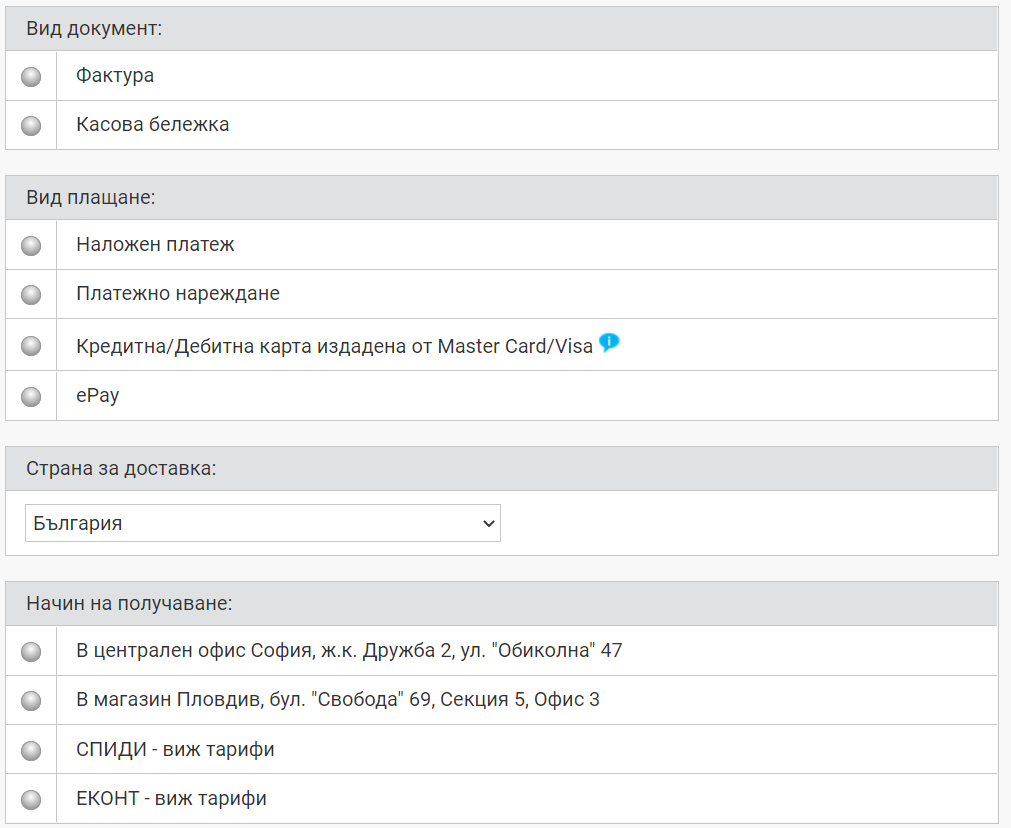Click the Фактура label text
The width and height of the screenshot is (1011, 828).
115,75
